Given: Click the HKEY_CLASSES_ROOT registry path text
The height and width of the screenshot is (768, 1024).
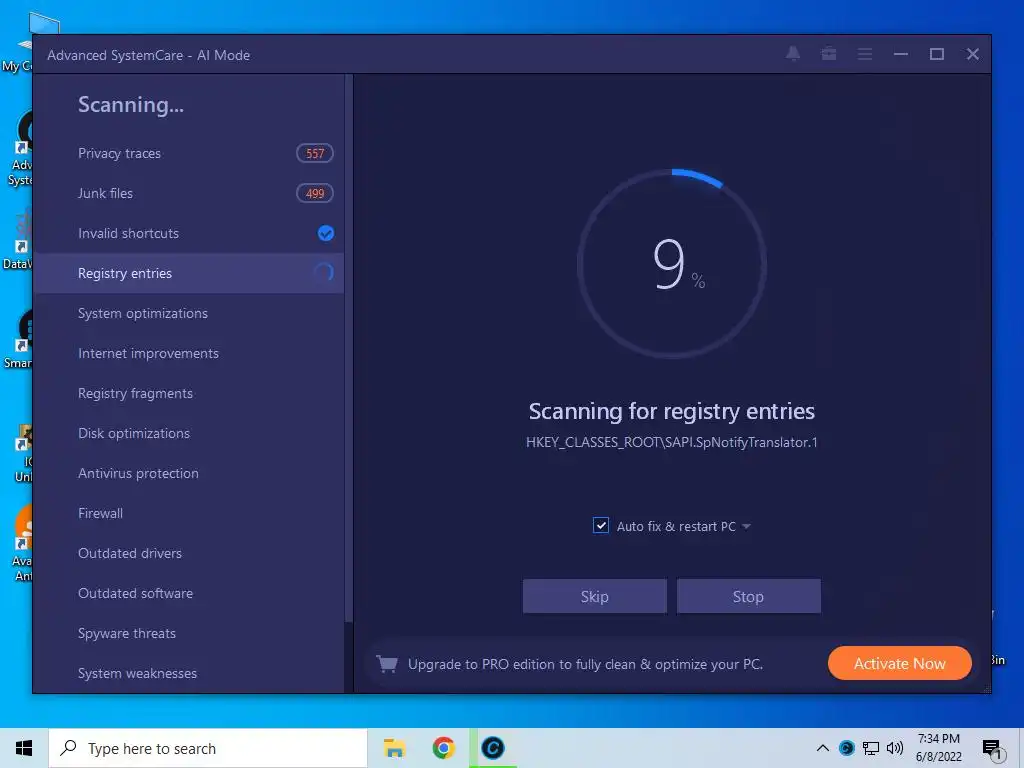Looking at the screenshot, I should 671,442.
